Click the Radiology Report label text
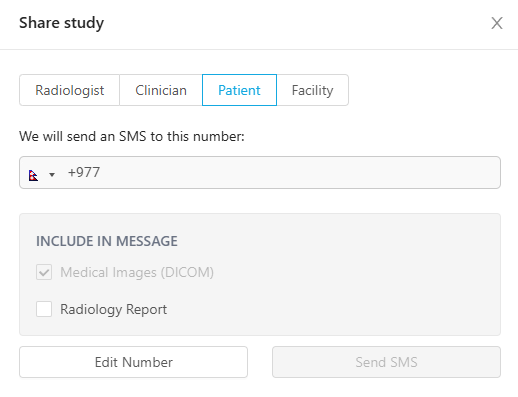This screenshot has width=518, height=397. 113,309
